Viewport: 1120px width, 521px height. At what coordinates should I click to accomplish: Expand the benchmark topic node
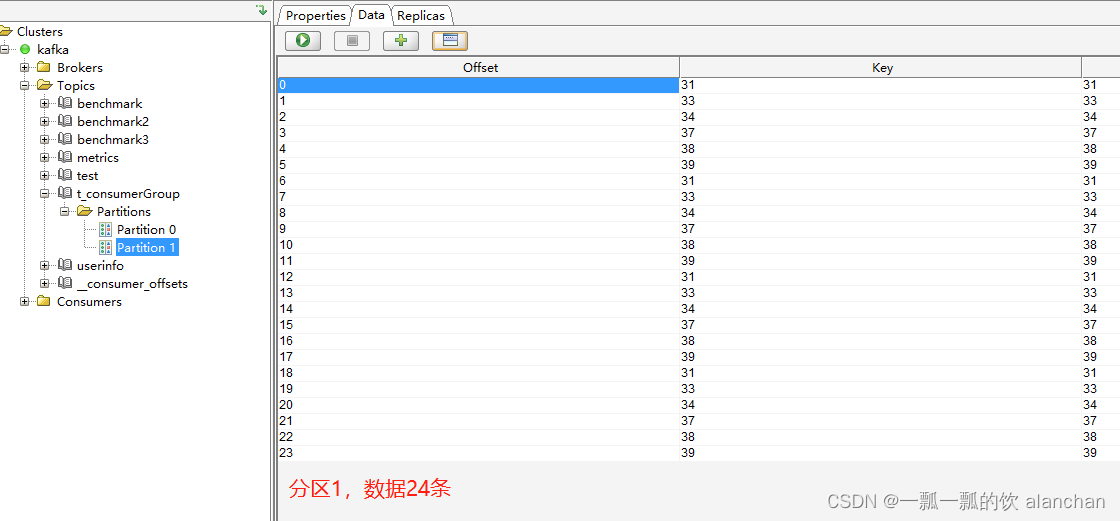[x=45, y=104]
